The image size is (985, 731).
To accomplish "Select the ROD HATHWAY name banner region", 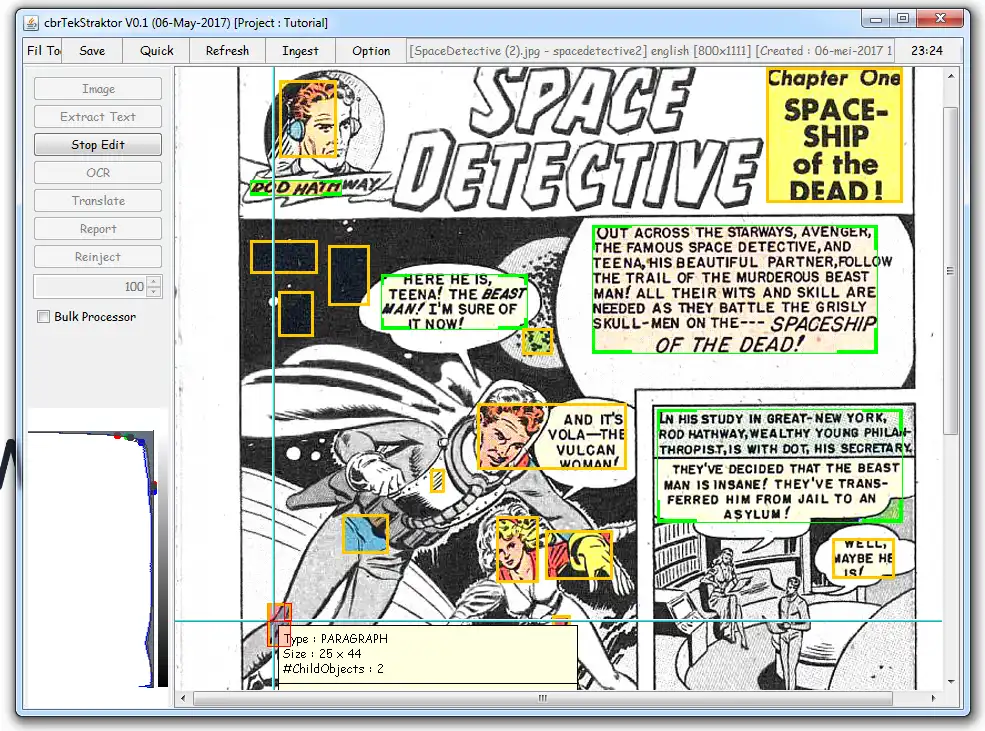I will coord(295,188).
